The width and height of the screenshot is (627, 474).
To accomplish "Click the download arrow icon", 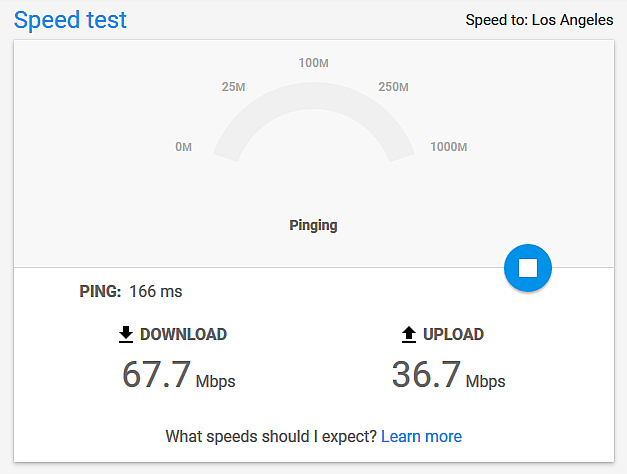I will (126, 334).
